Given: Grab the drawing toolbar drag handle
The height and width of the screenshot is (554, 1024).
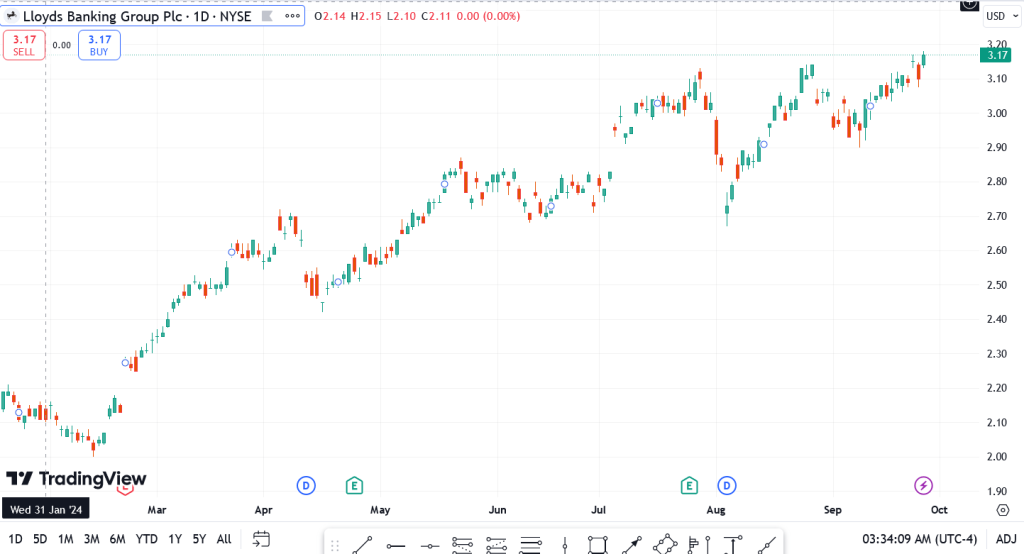Looking at the screenshot, I should 335,546.
